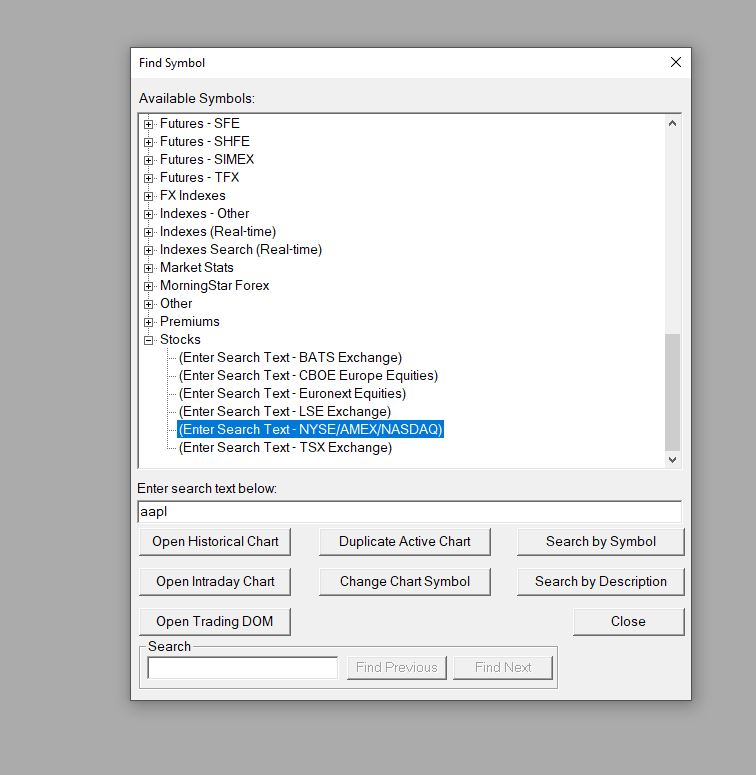This screenshot has width=756, height=775.
Task: Expand the MorningStar Forex node
Action: coord(148,286)
